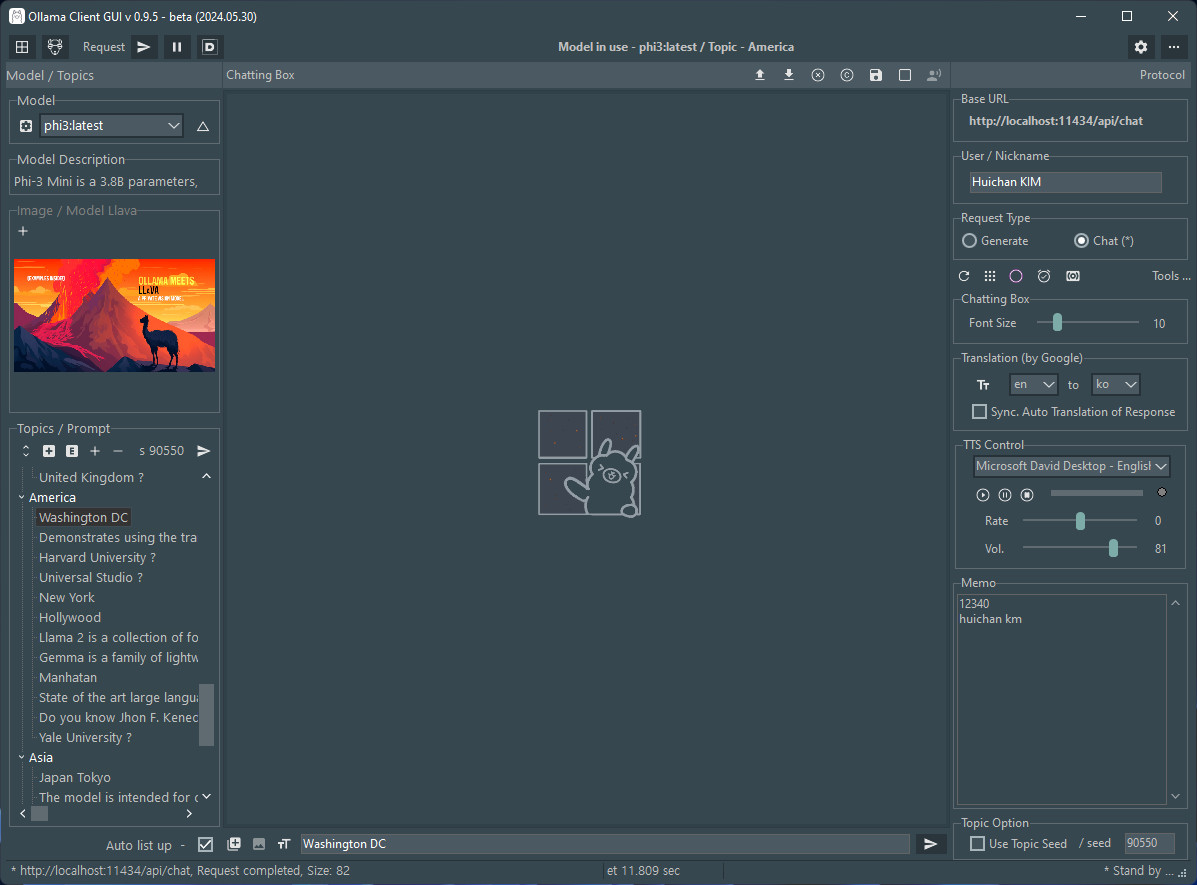Click the upload arrow icon in Chatting Box header
This screenshot has width=1197, height=885.
pos(760,75)
